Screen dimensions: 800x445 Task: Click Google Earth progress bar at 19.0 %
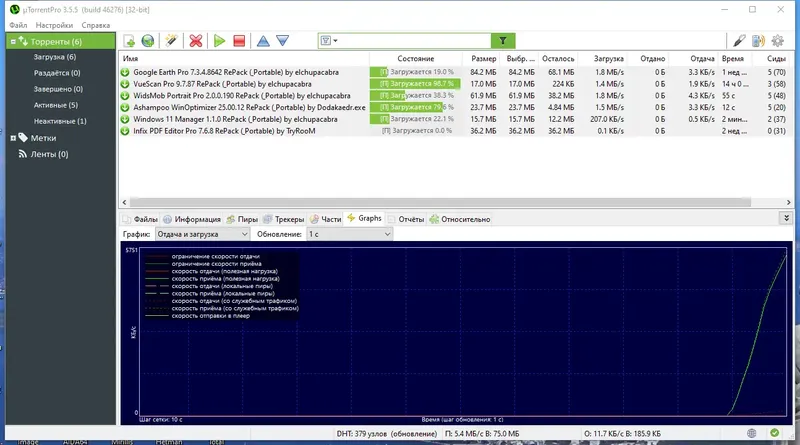415,72
